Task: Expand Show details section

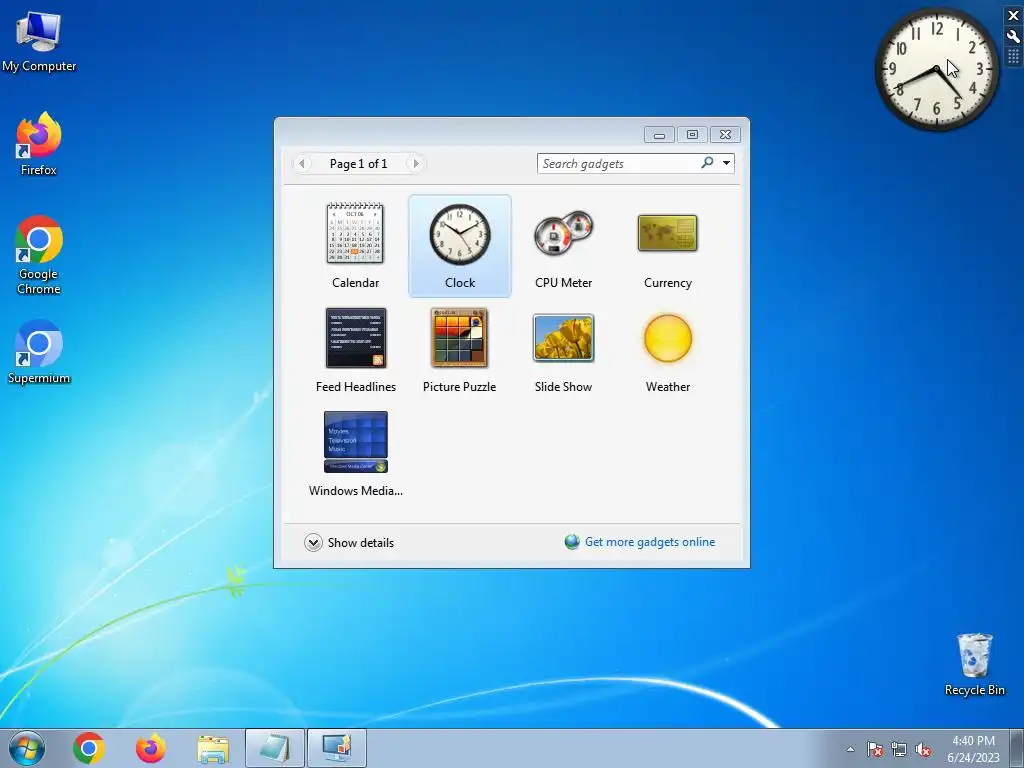Action: tap(349, 543)
